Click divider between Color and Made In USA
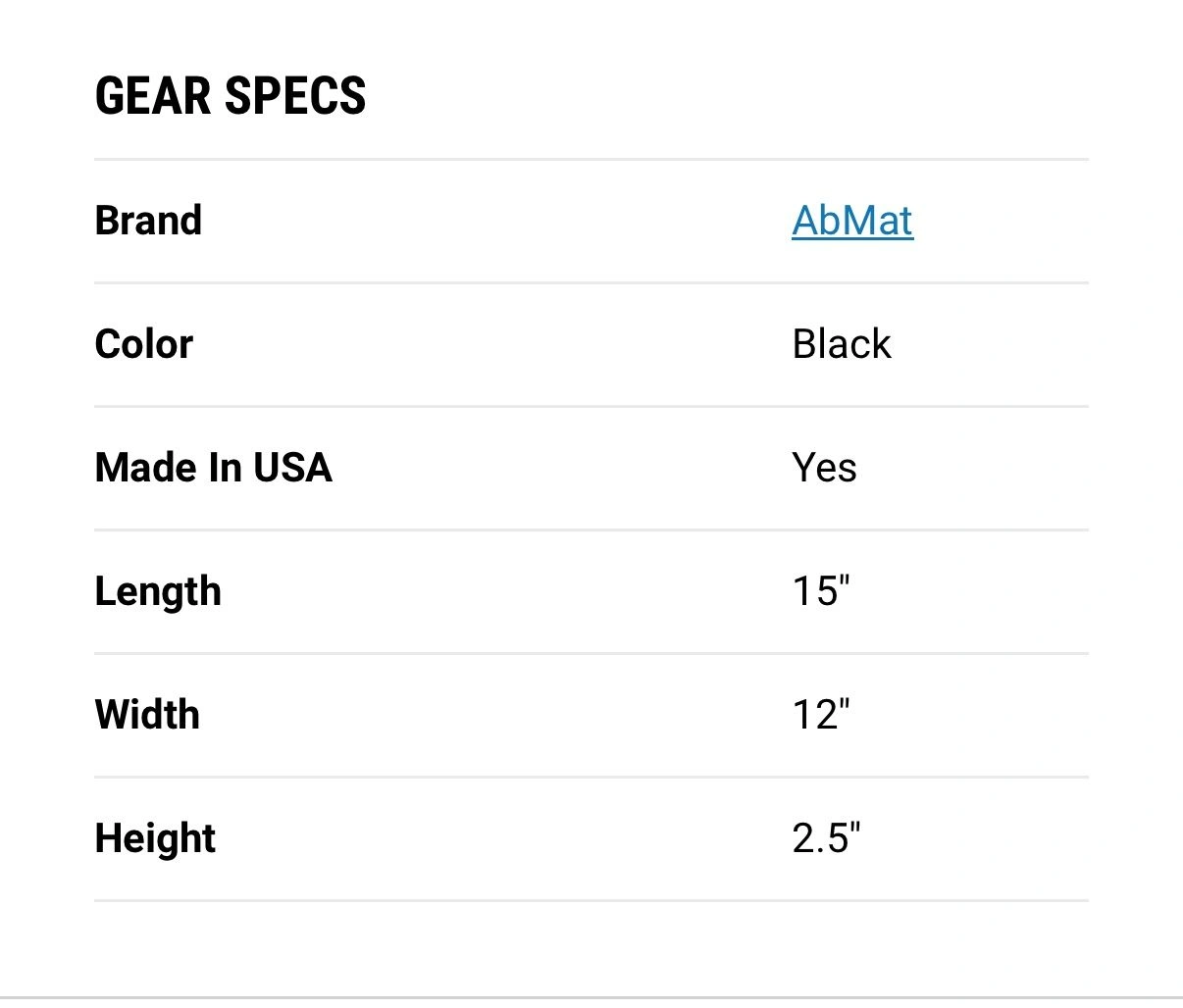 [591, 406]
